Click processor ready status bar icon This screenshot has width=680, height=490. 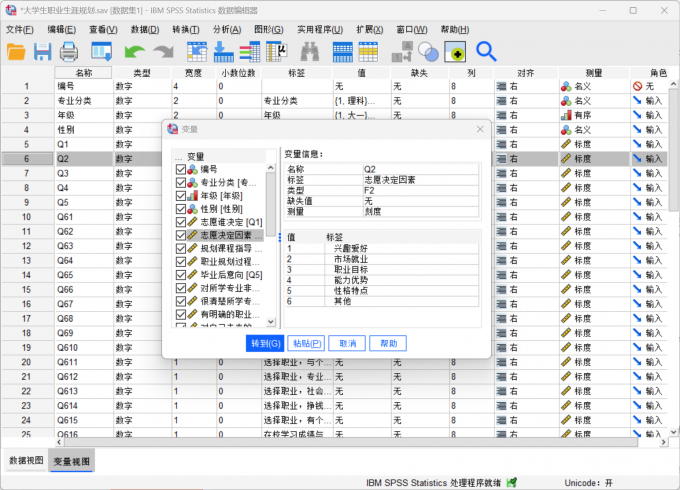(x=512, y=482)
